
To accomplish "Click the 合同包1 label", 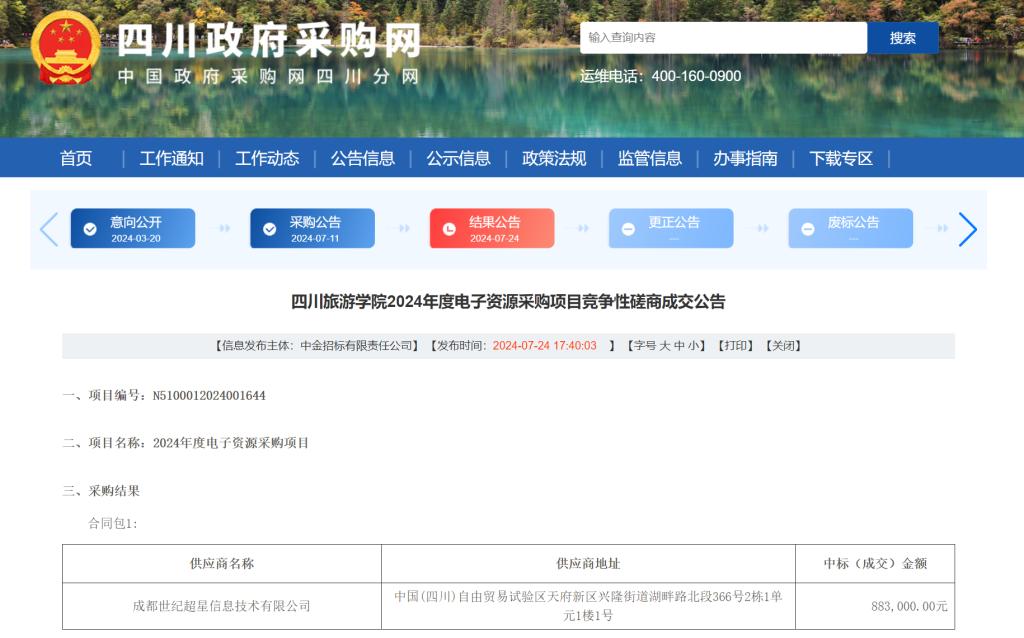I will tap(113, 523).
